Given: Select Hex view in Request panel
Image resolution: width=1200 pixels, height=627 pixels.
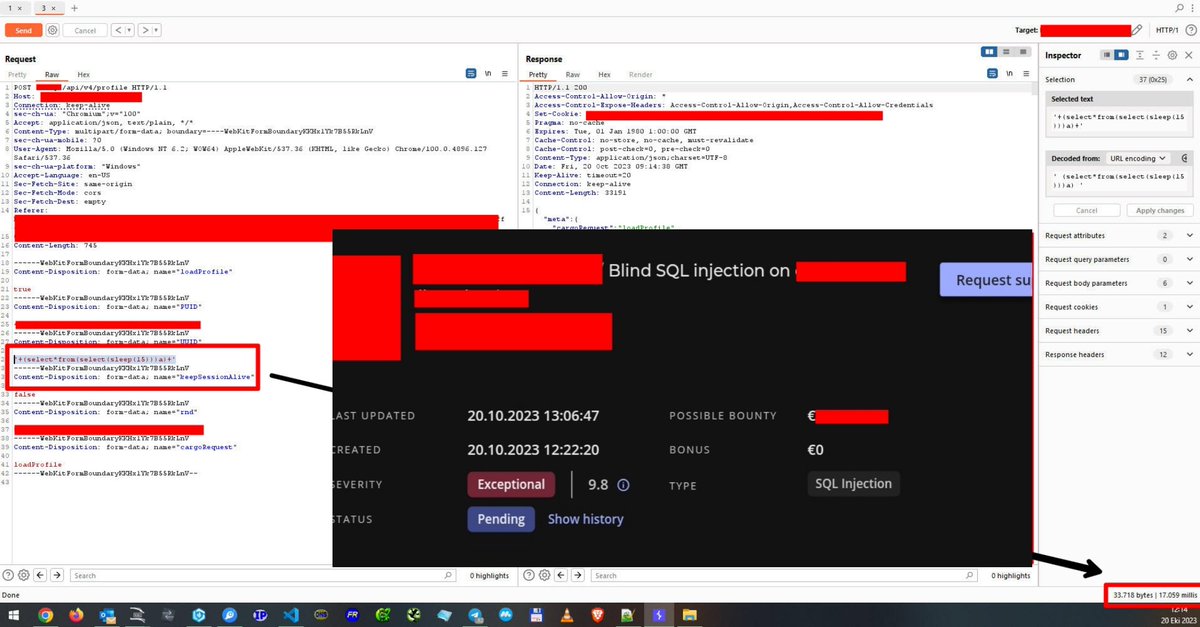Looking at the screenshot, I should (83, 75).
